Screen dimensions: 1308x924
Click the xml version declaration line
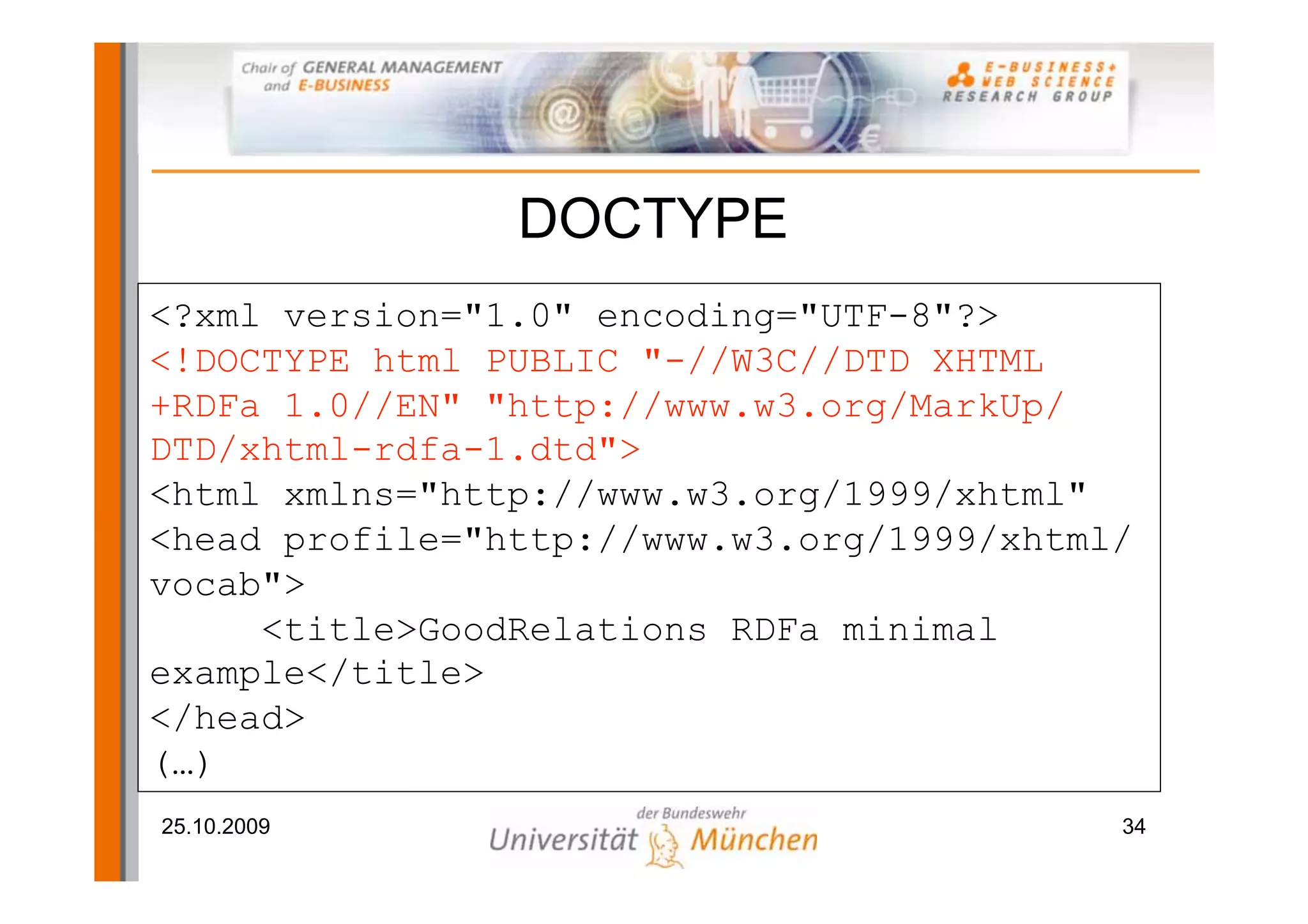coord(574,316)
